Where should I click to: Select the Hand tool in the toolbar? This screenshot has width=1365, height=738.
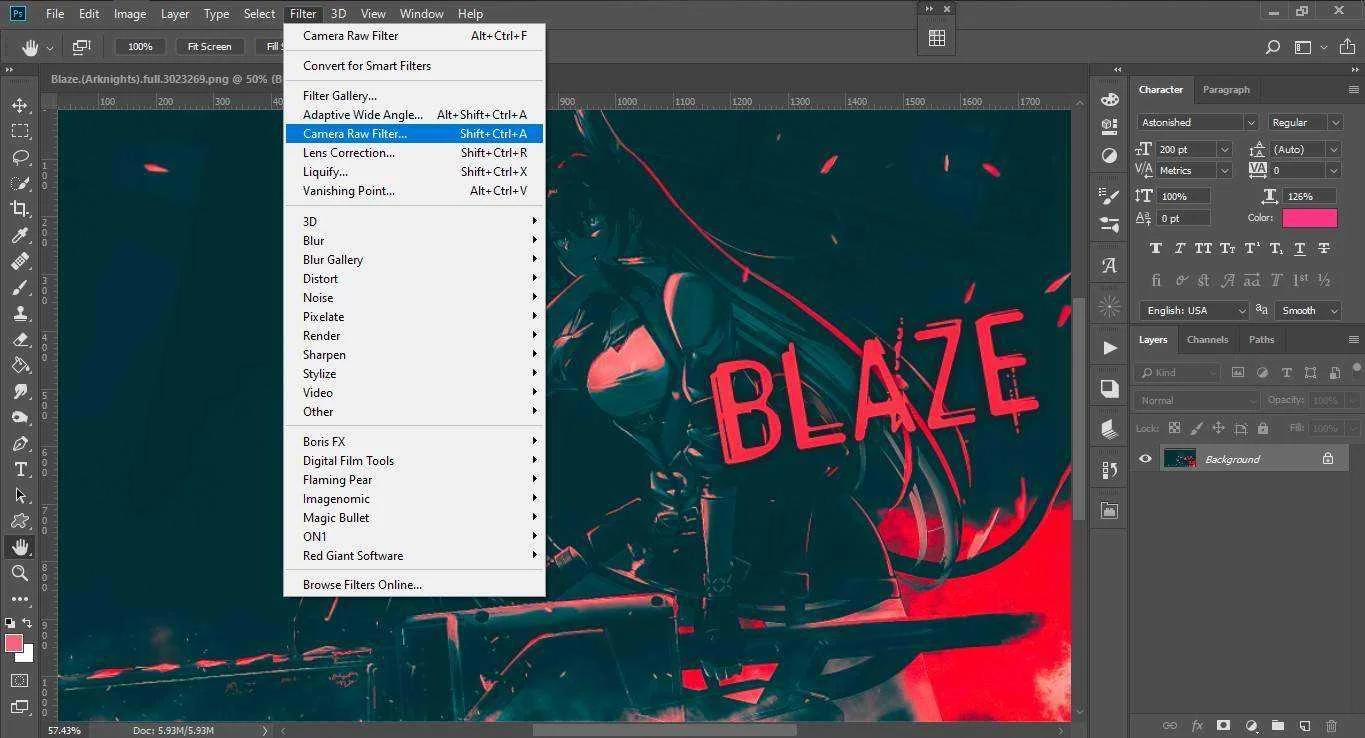point(20,547)
